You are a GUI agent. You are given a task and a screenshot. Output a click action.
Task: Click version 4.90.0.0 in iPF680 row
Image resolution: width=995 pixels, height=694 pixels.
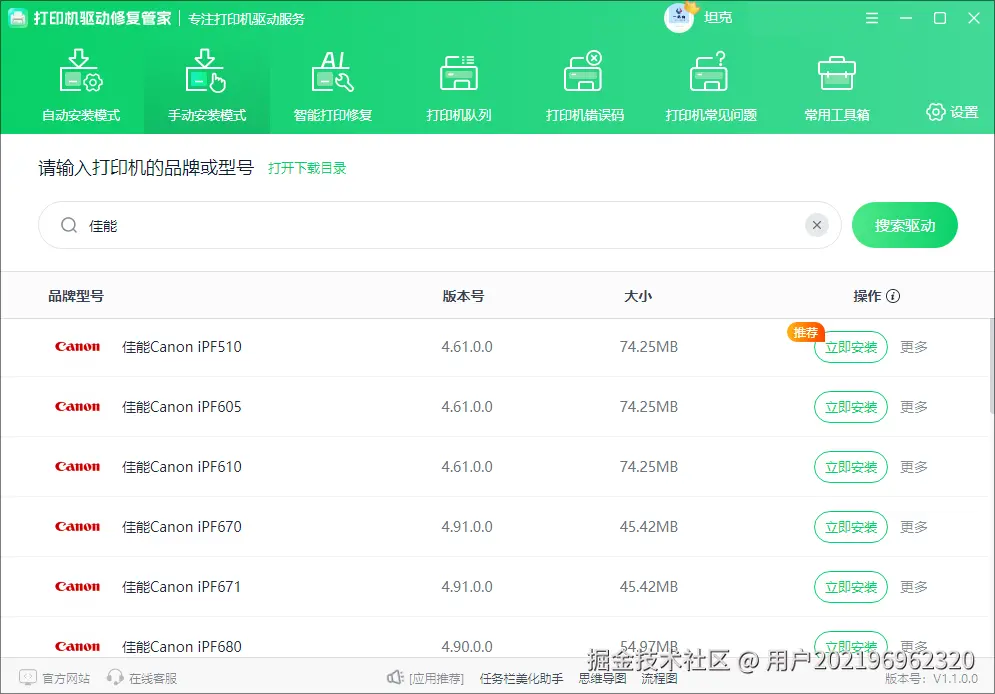coord(467,646)
